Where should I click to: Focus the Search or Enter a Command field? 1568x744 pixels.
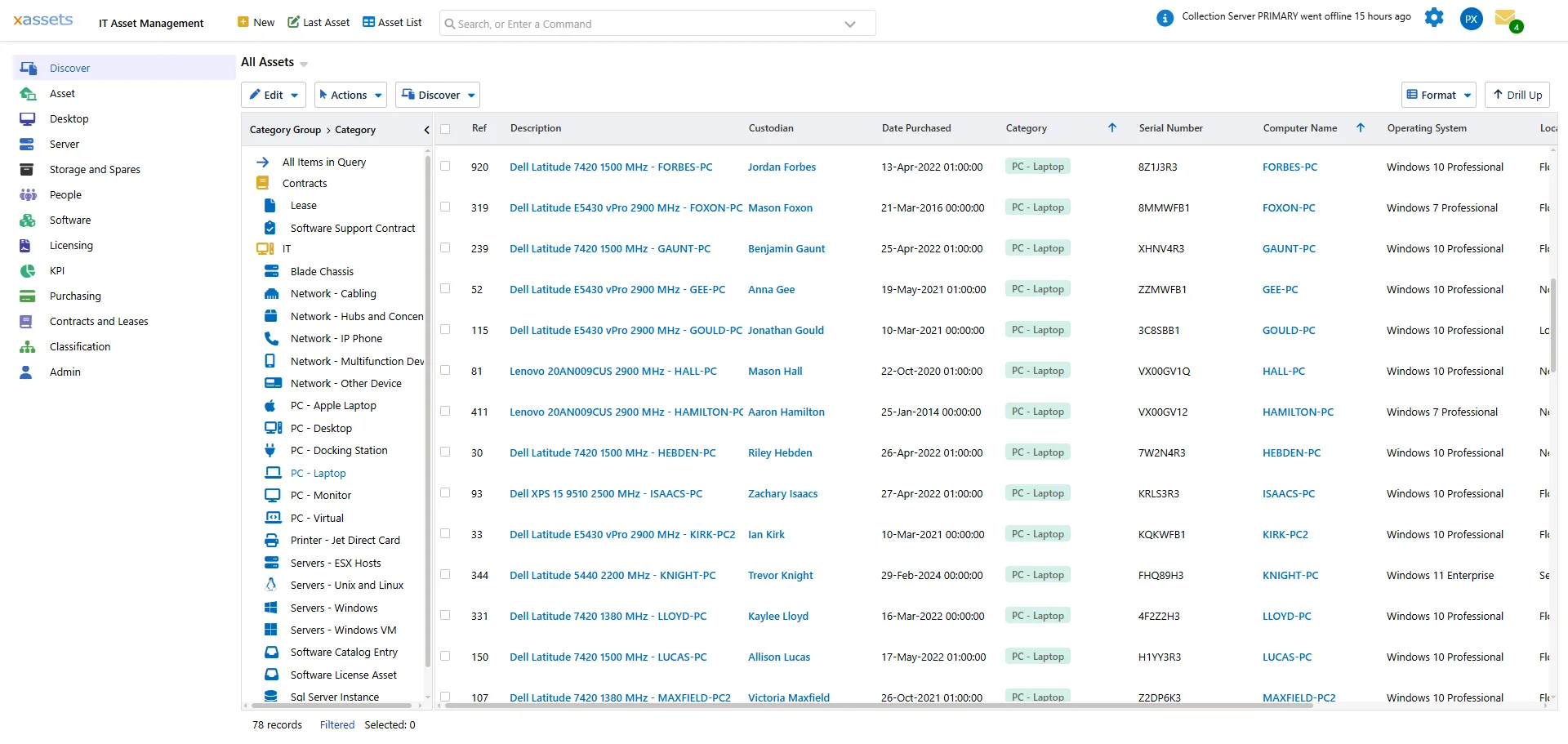click(x=657, y=24)
